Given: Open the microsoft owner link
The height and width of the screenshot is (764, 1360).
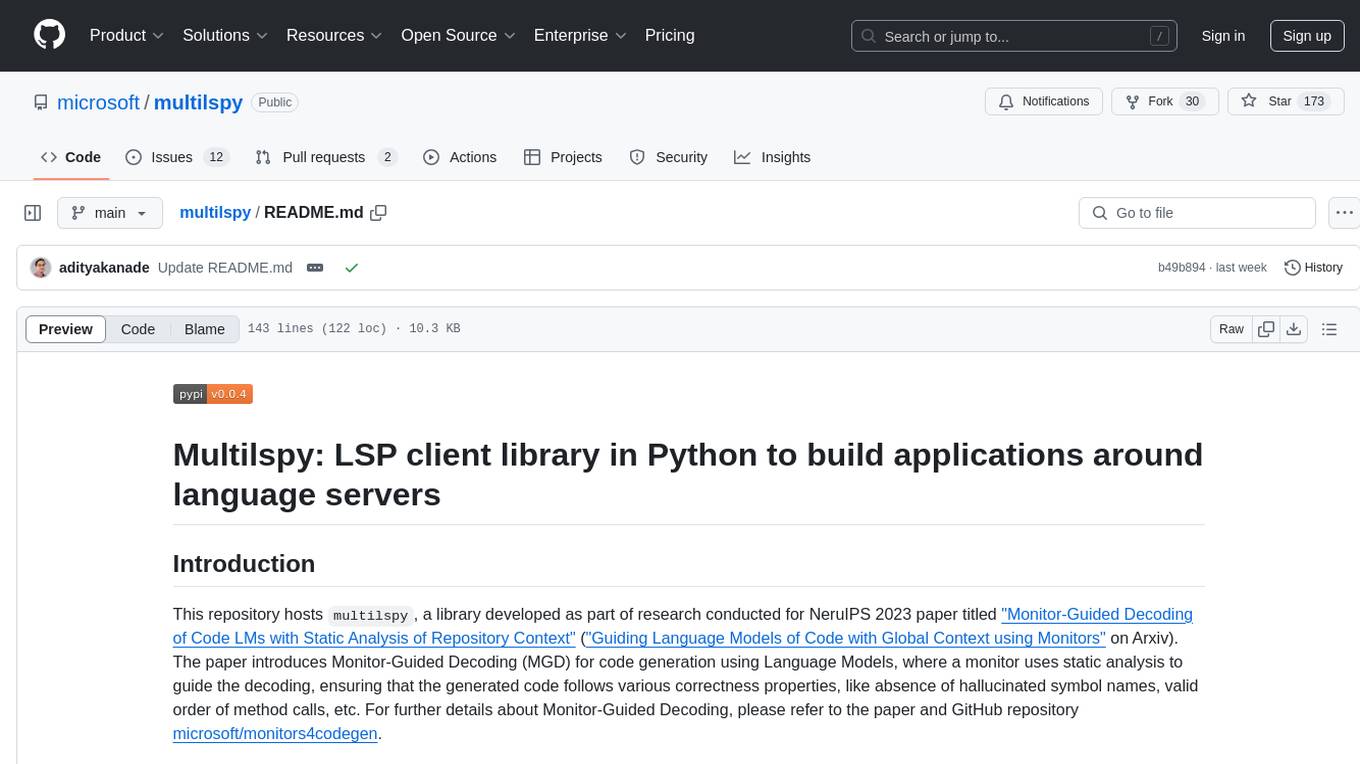Looking at the screenshot, I should tap(98, 102).
